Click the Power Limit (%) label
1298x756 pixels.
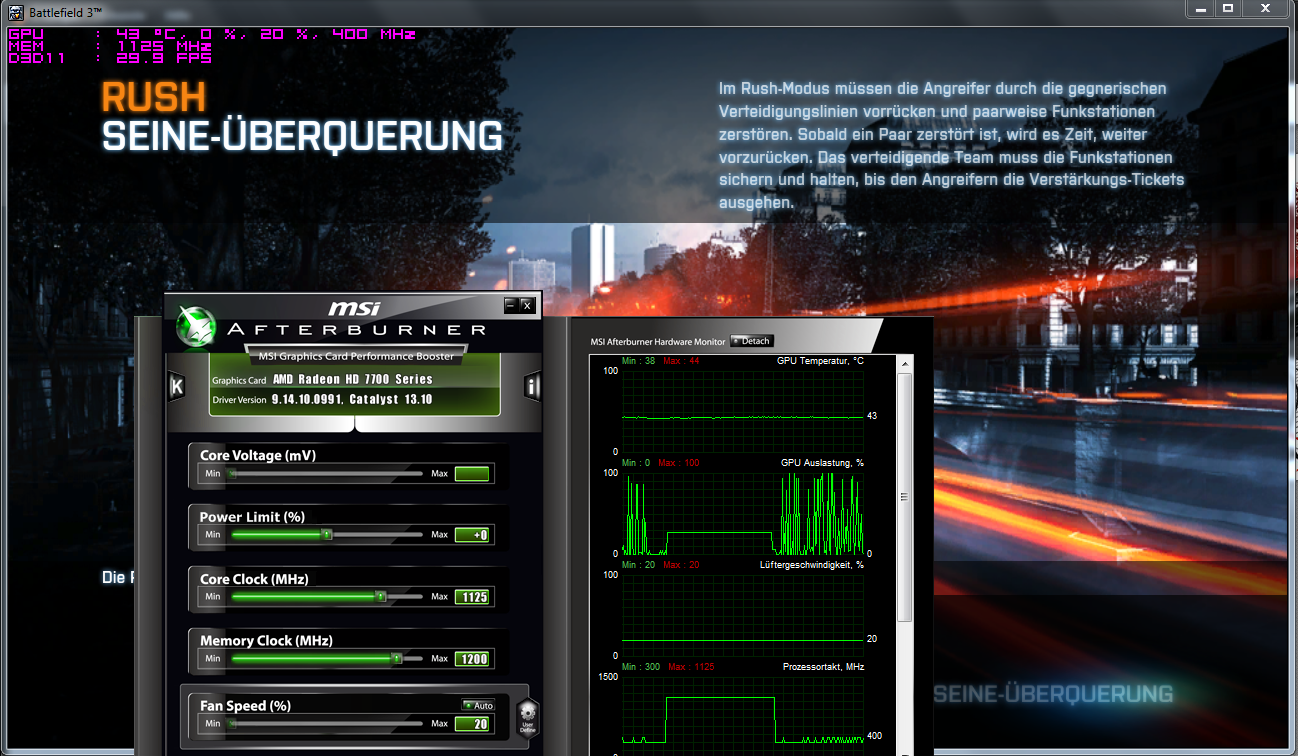(252, 517)
